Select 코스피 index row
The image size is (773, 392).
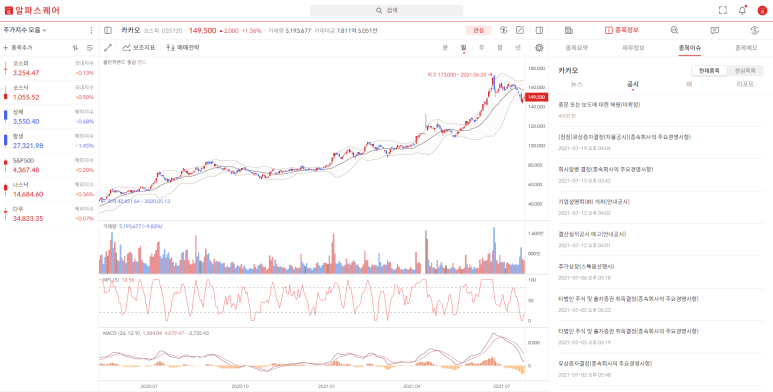49,68
